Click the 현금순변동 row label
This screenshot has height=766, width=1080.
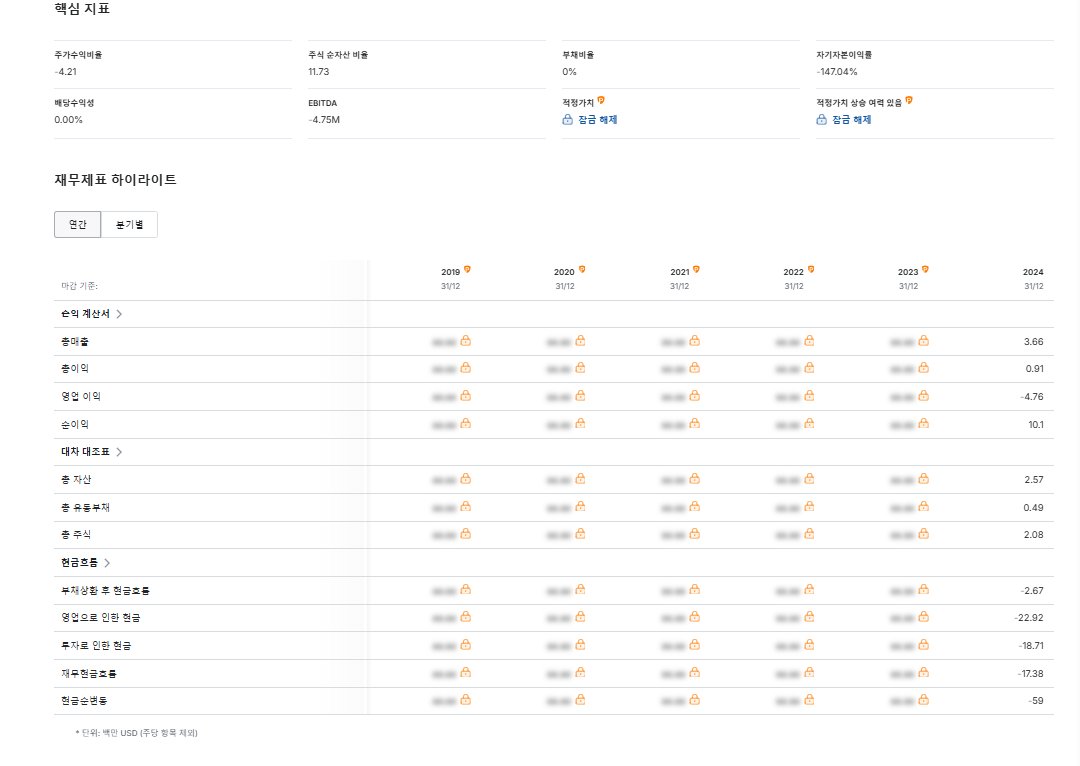coord(84,701)
